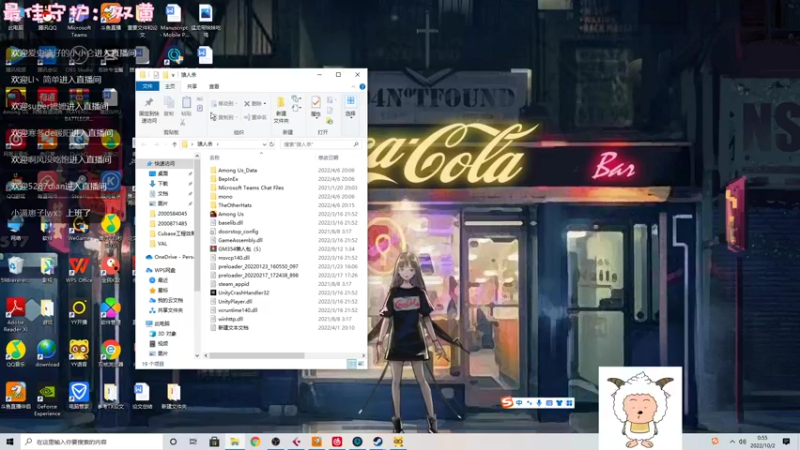Click the up-arrow parent folder navigation icon
The height and width of the screenshot is (450, 800).
(x=174, y=144)
